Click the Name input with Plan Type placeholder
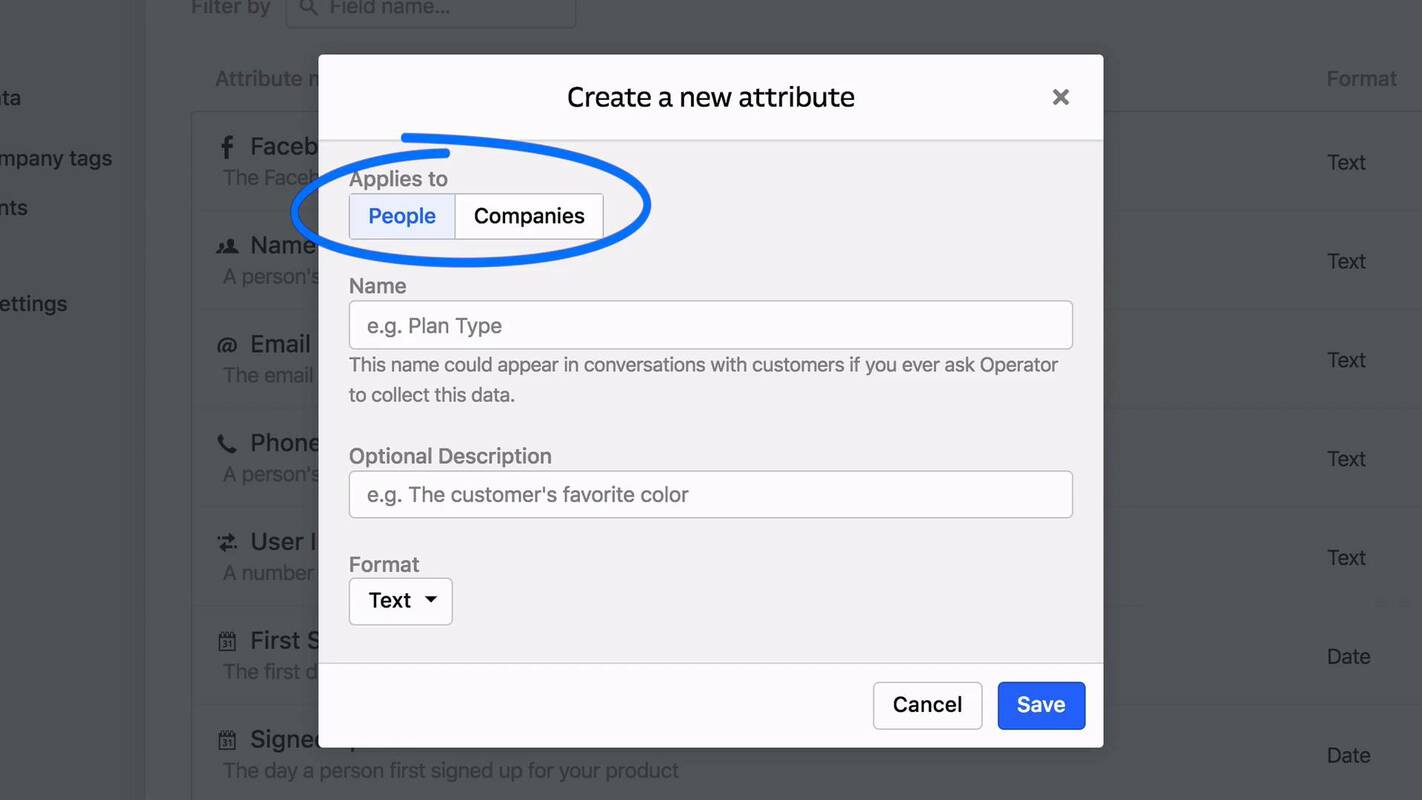Image resolution: width=1422 pixels, height=800 pixels. [x=710, y=324]
